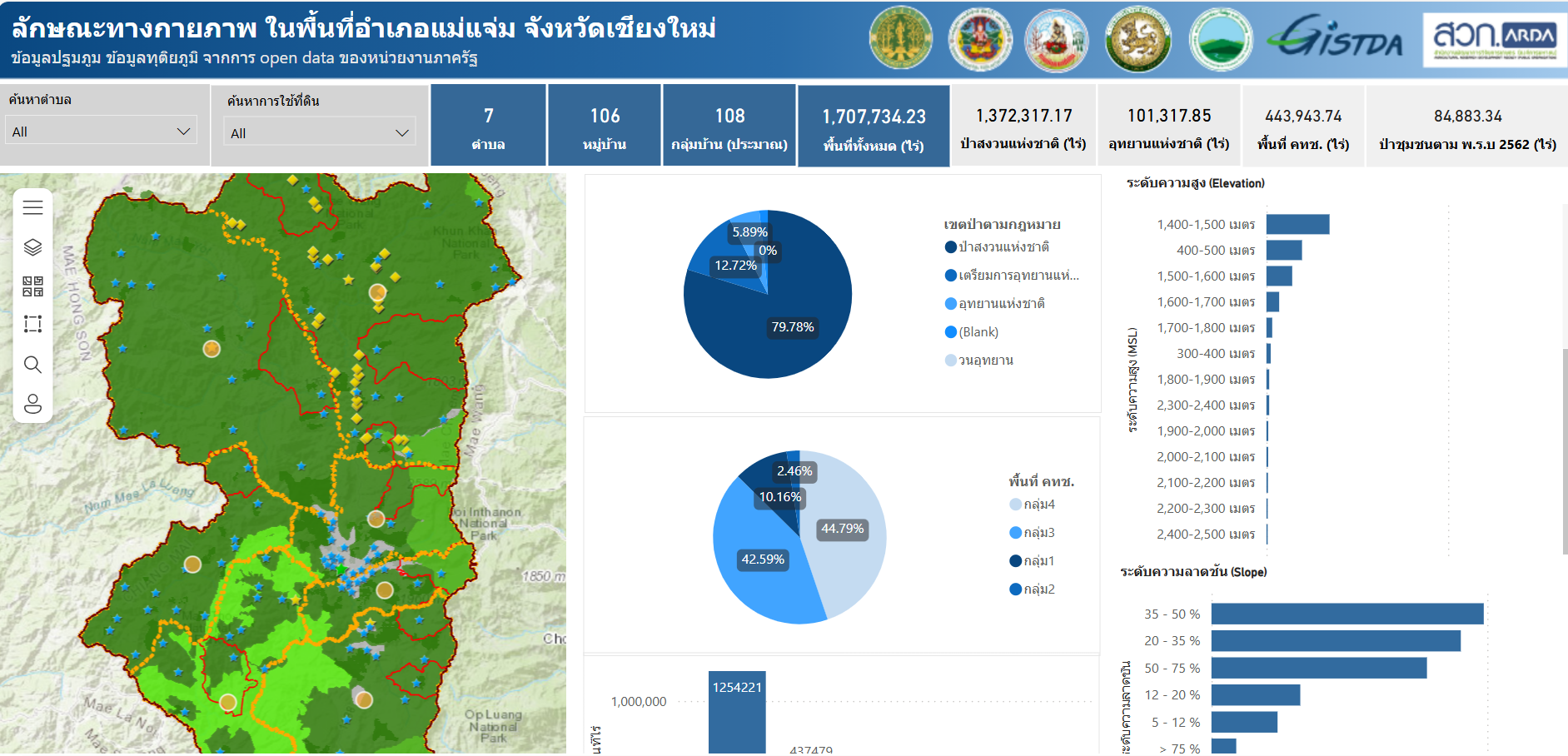Select the 7 ตำบล summary card
The width and height of the screenshot is (1568, 756).
tap(488, 126)
